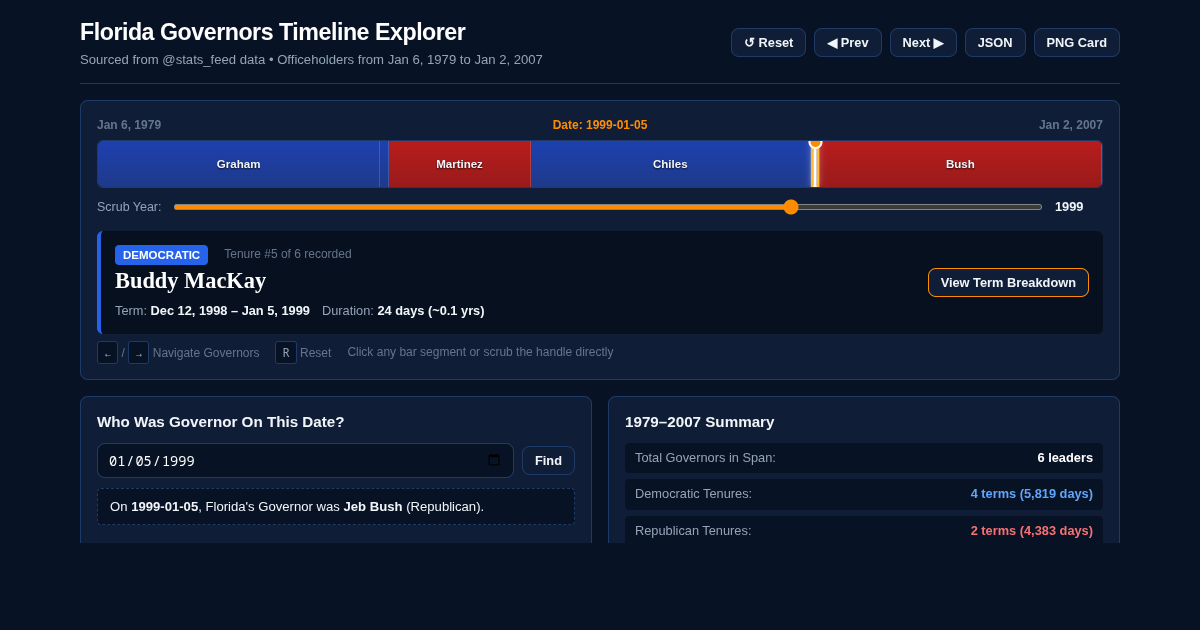Select the Chiles segment on the timeline
The height and width of the screenshot is (630, 1200).
pyautogui.click(x=670, y=164)
